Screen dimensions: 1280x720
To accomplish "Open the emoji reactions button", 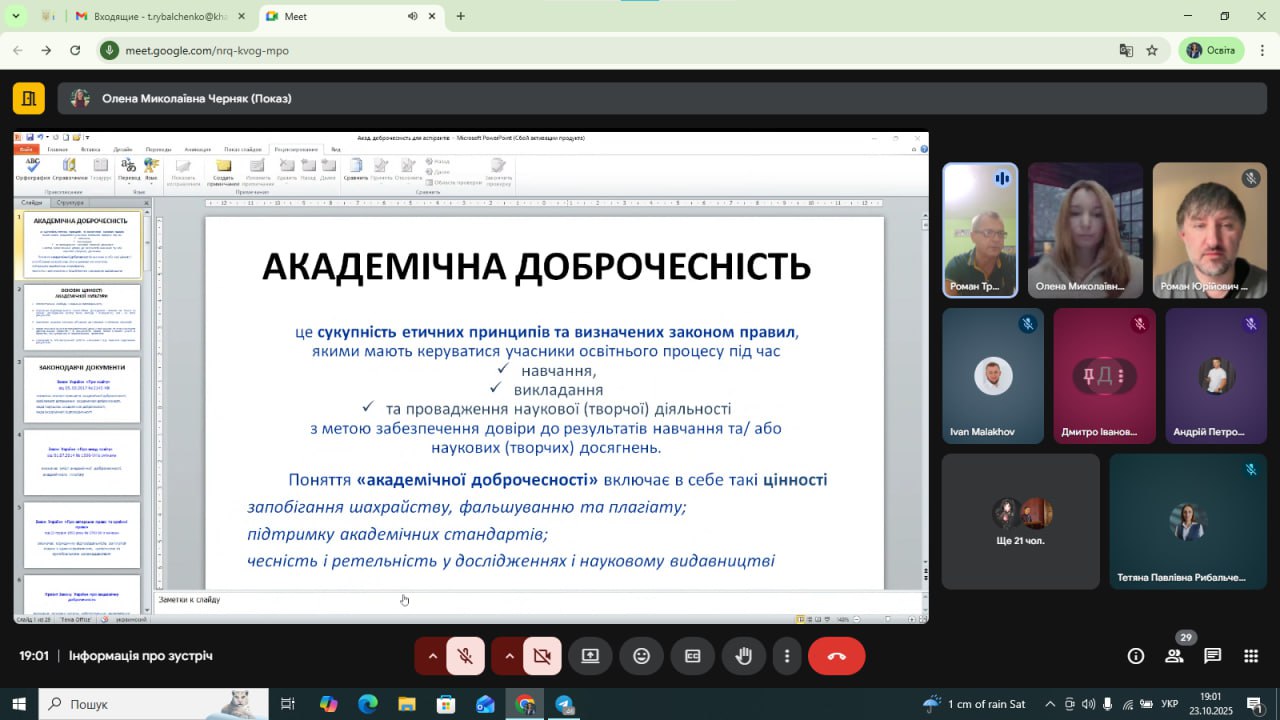I will (642, 656).
